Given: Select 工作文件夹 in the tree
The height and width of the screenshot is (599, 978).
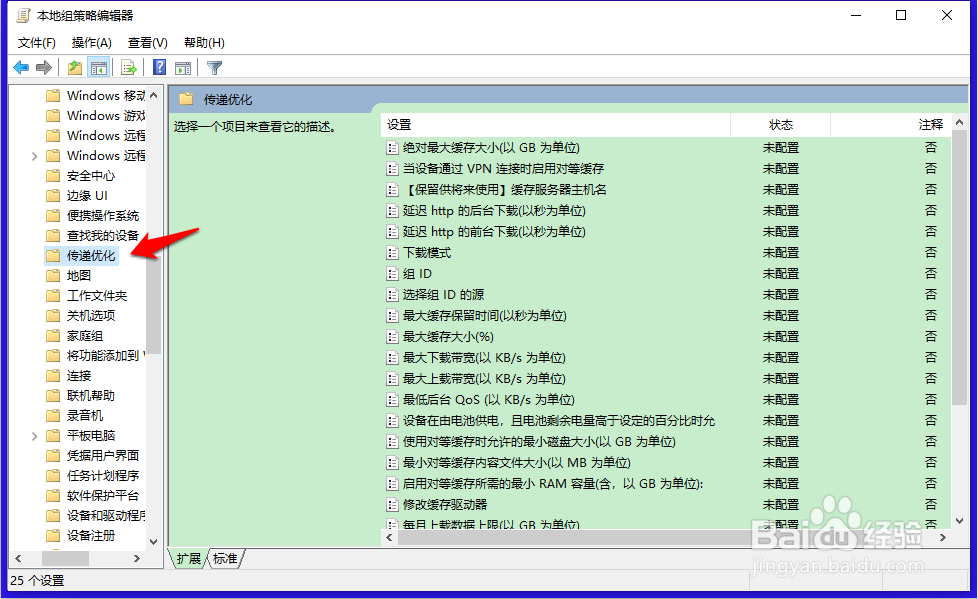Looking at the screenshot, I should point(97,295).
